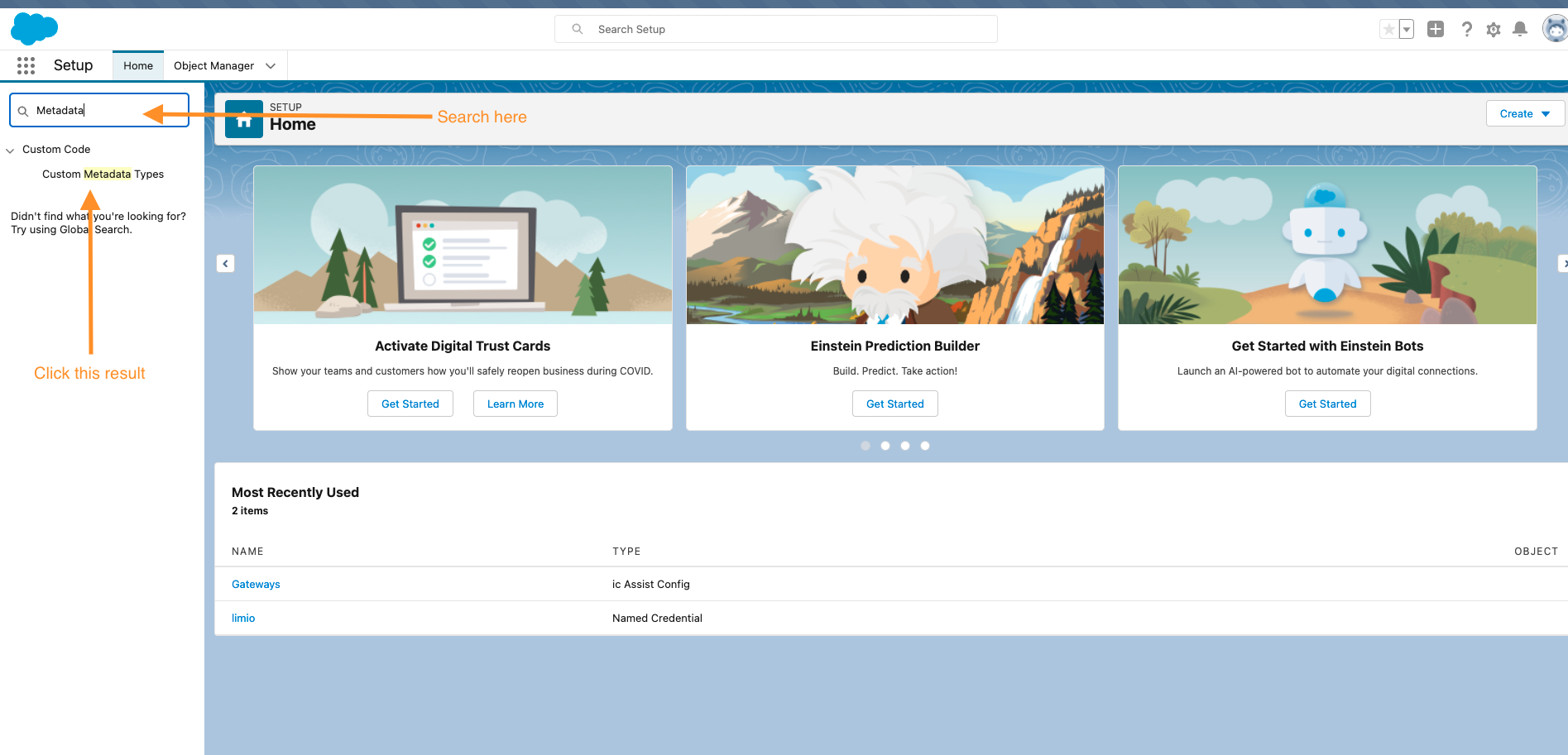Viewport: 1568px width, 755px height.
Task: Click the Einstein Bots robot image
Action: coord(1327,245)
